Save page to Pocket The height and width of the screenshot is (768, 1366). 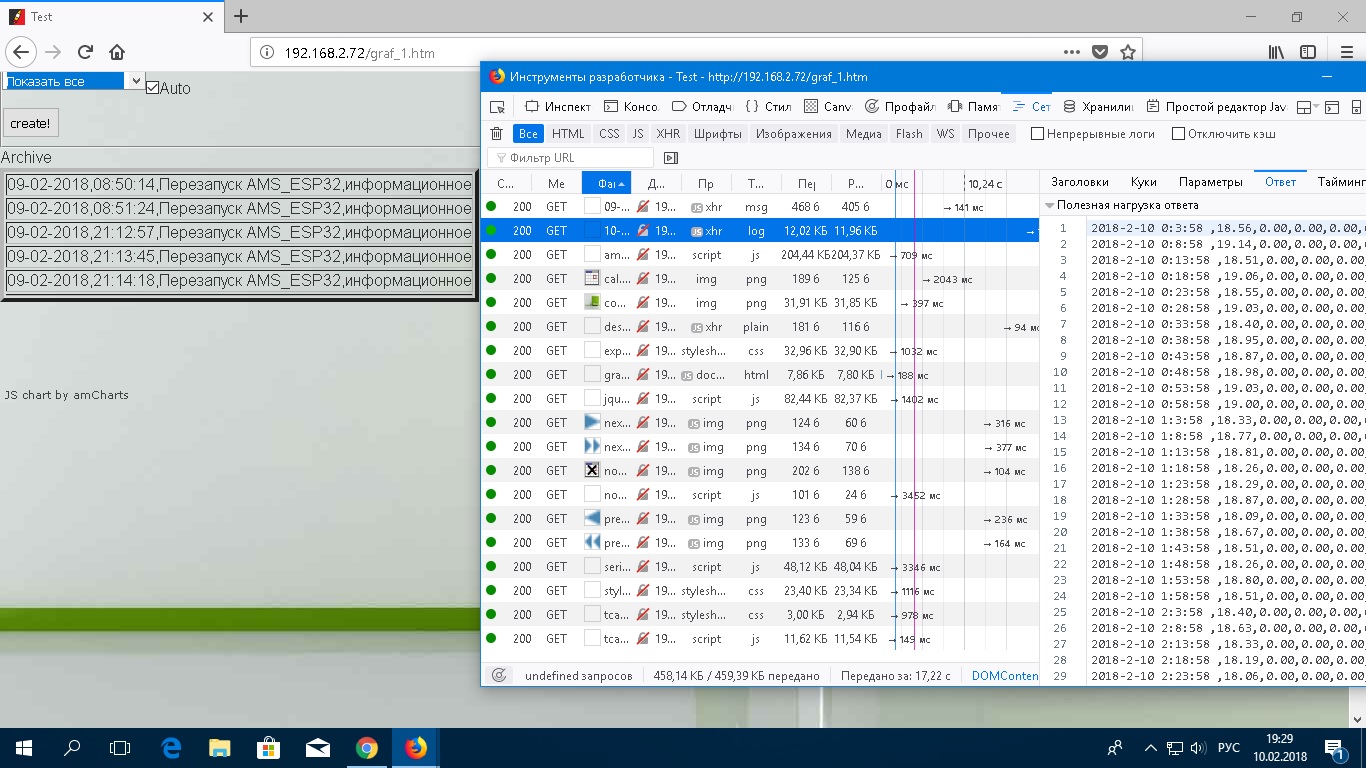click(x=1100, y=52)
